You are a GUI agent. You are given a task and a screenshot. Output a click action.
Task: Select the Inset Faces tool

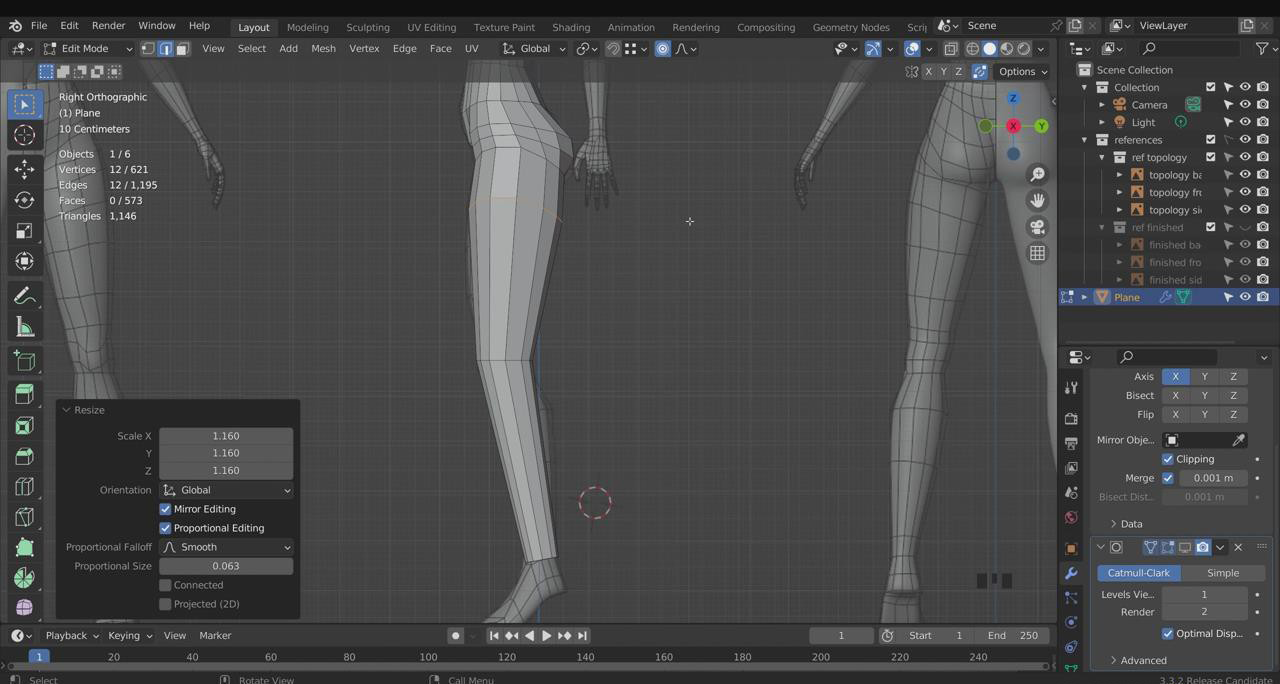coord(25,426)
